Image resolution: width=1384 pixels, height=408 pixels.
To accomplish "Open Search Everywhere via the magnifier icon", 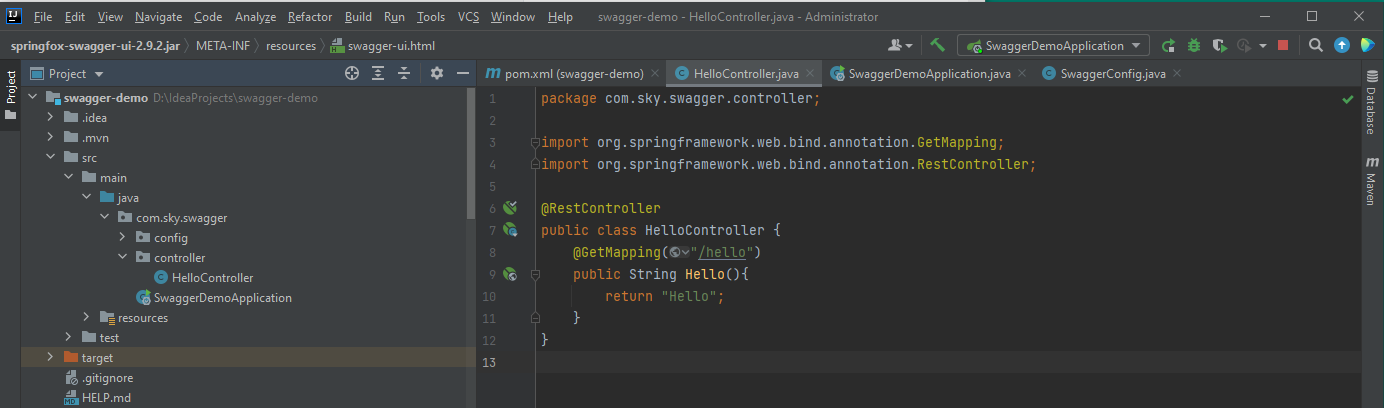I will 1316,45.
